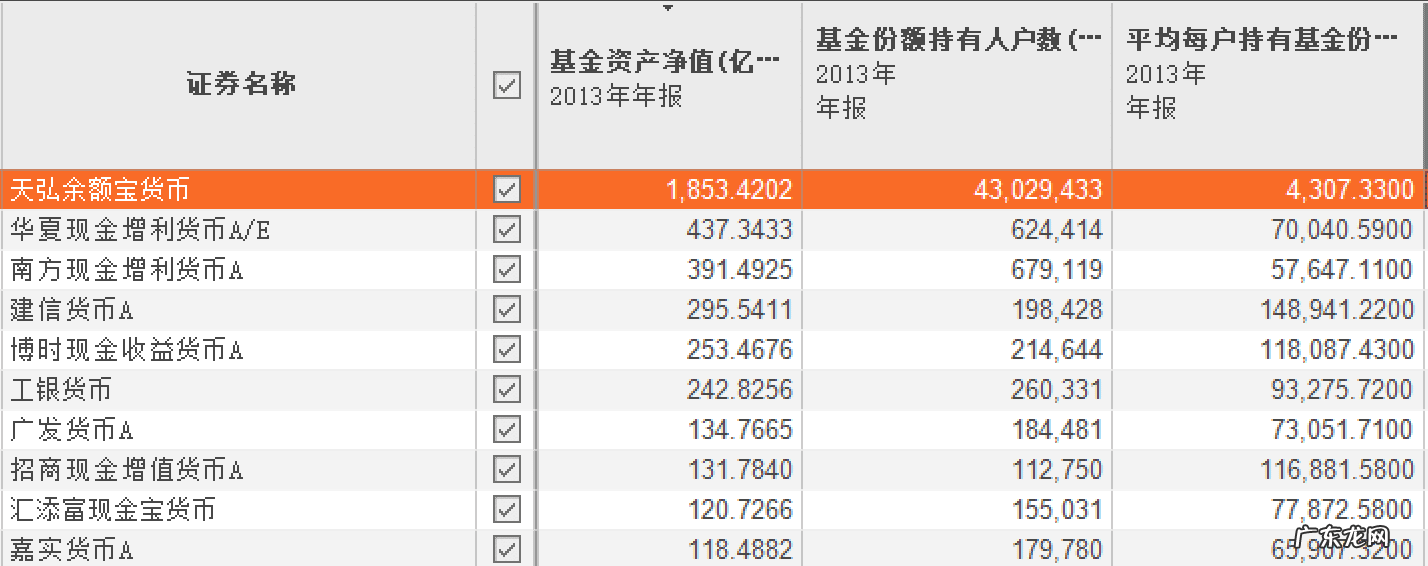1428x566 pixels.
Task: Uncheck the 华夏现金增利货币A/E row checkbox
Action: pyautogui.click(x=507, y=230)
